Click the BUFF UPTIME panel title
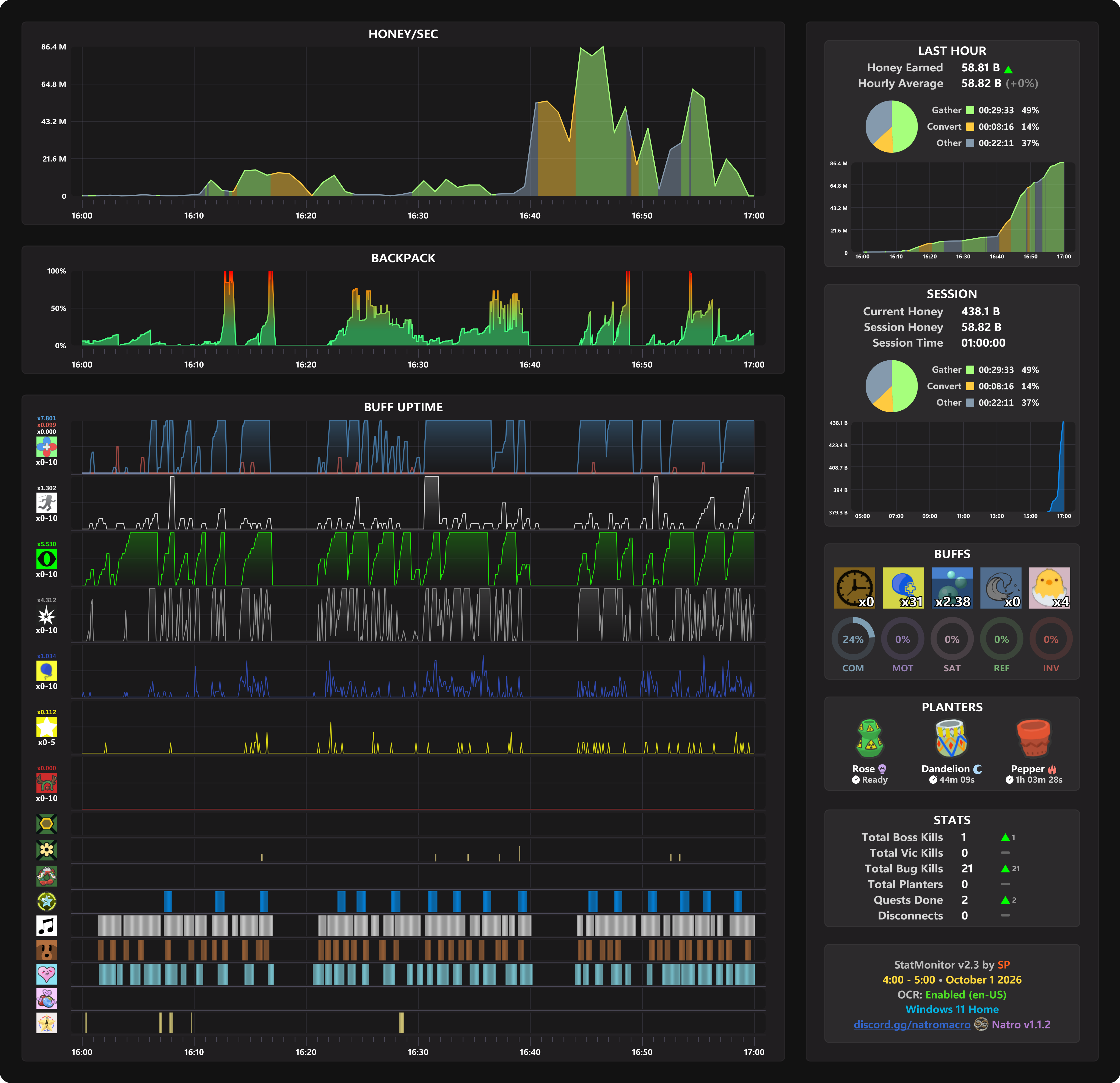Viewport: 1120px width, 1083px height. pyautogui.click(x=403, y=407)
